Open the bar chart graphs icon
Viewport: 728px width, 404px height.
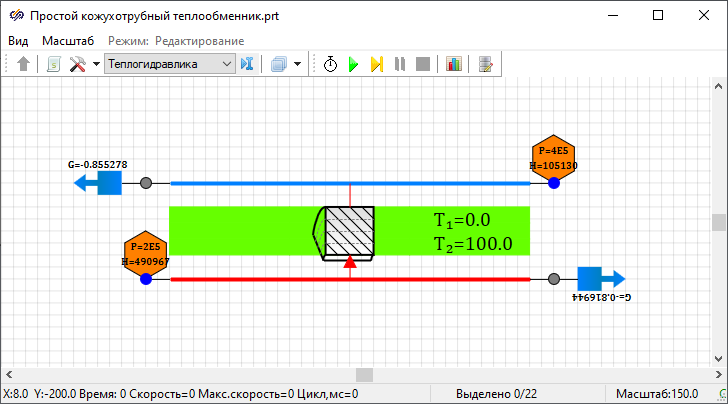click(x=454, y=64)
